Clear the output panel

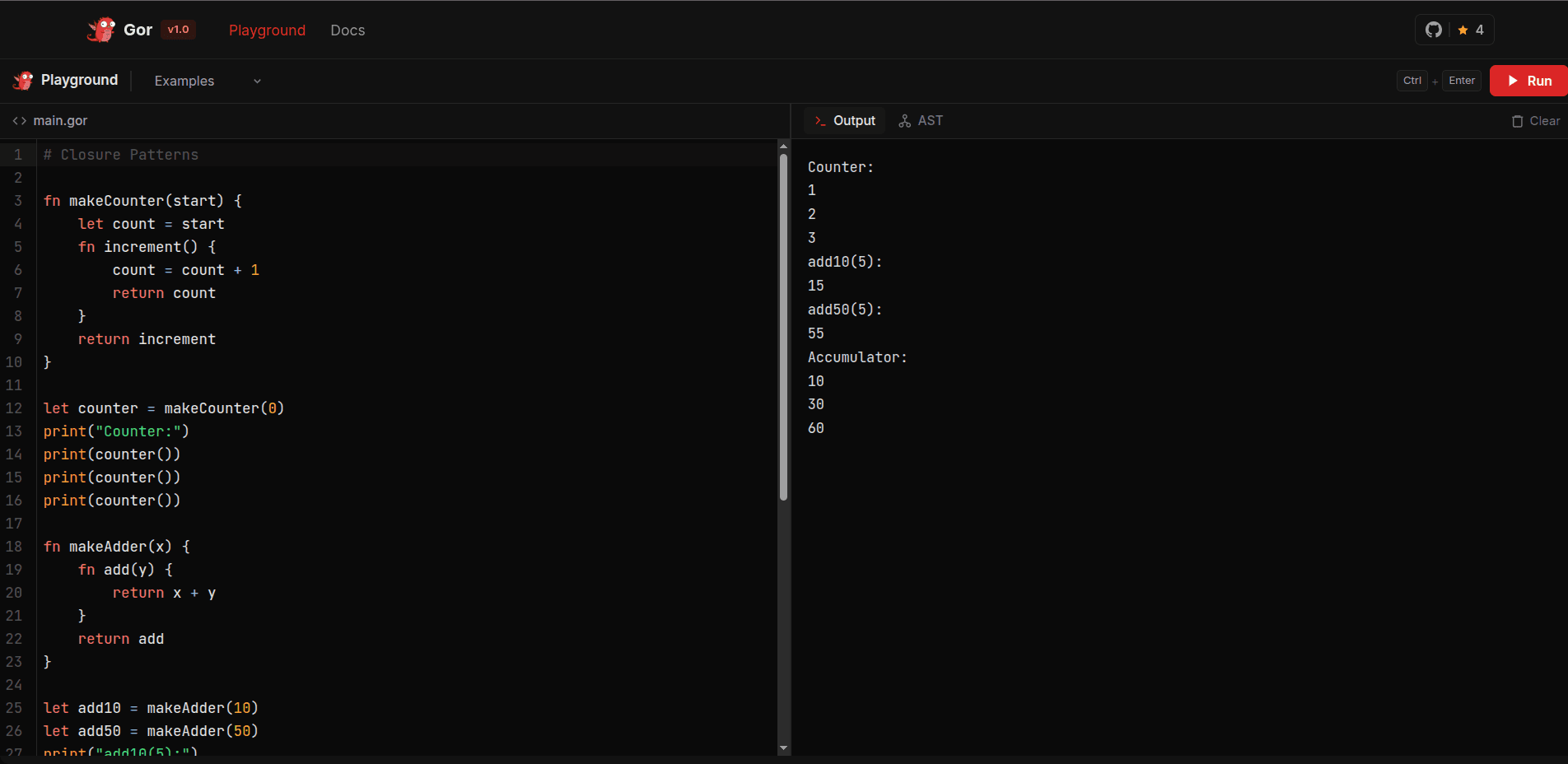click(x=1536, y=121)
